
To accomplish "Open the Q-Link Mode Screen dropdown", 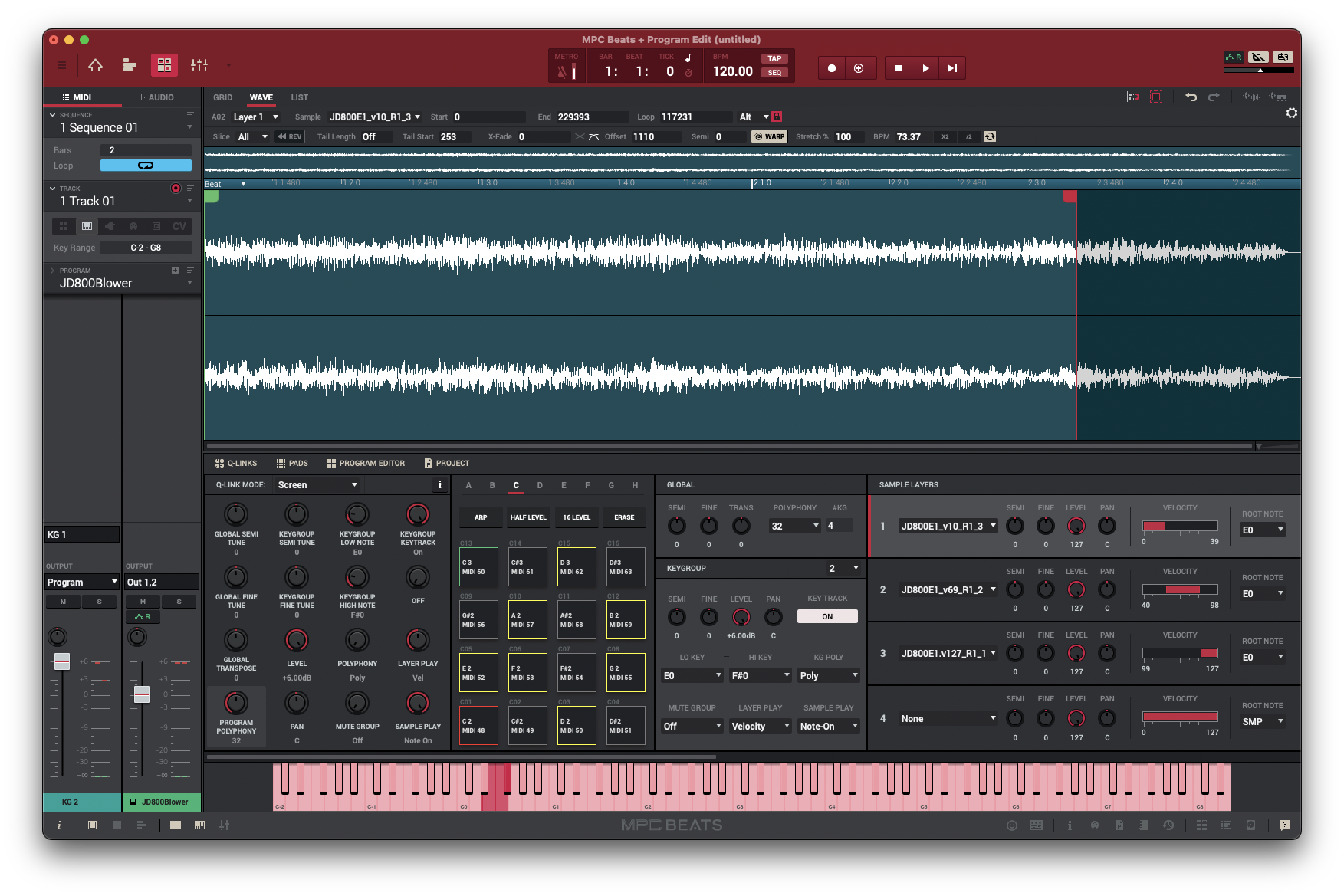I will 317,484.
